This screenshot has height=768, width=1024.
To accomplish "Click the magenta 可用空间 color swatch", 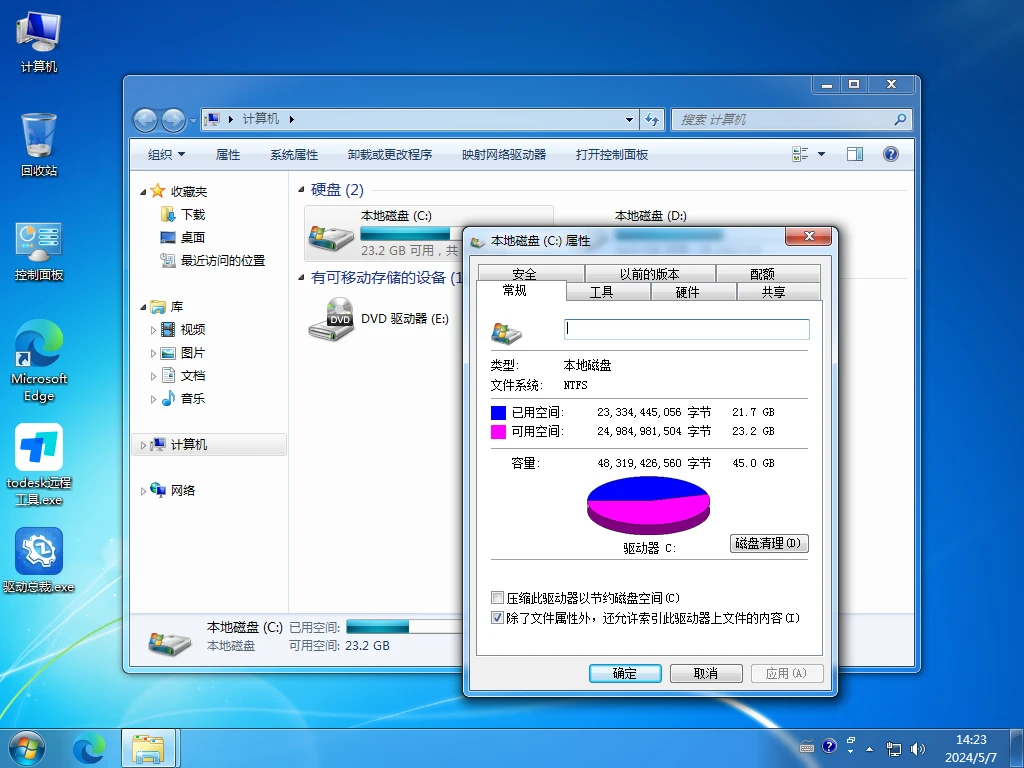I will pyautogui.click(x=498, y=432).
